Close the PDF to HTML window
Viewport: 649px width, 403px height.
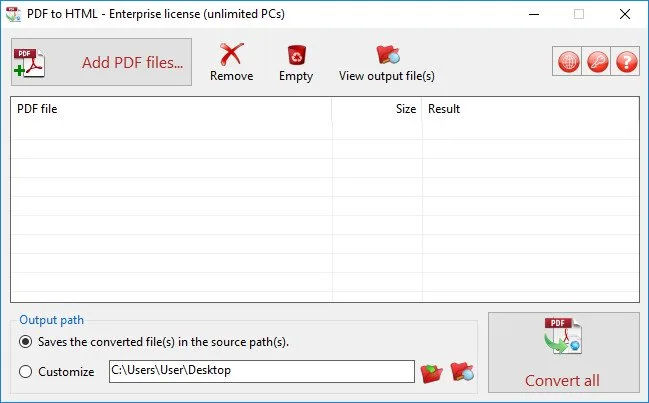click(625, 14)
